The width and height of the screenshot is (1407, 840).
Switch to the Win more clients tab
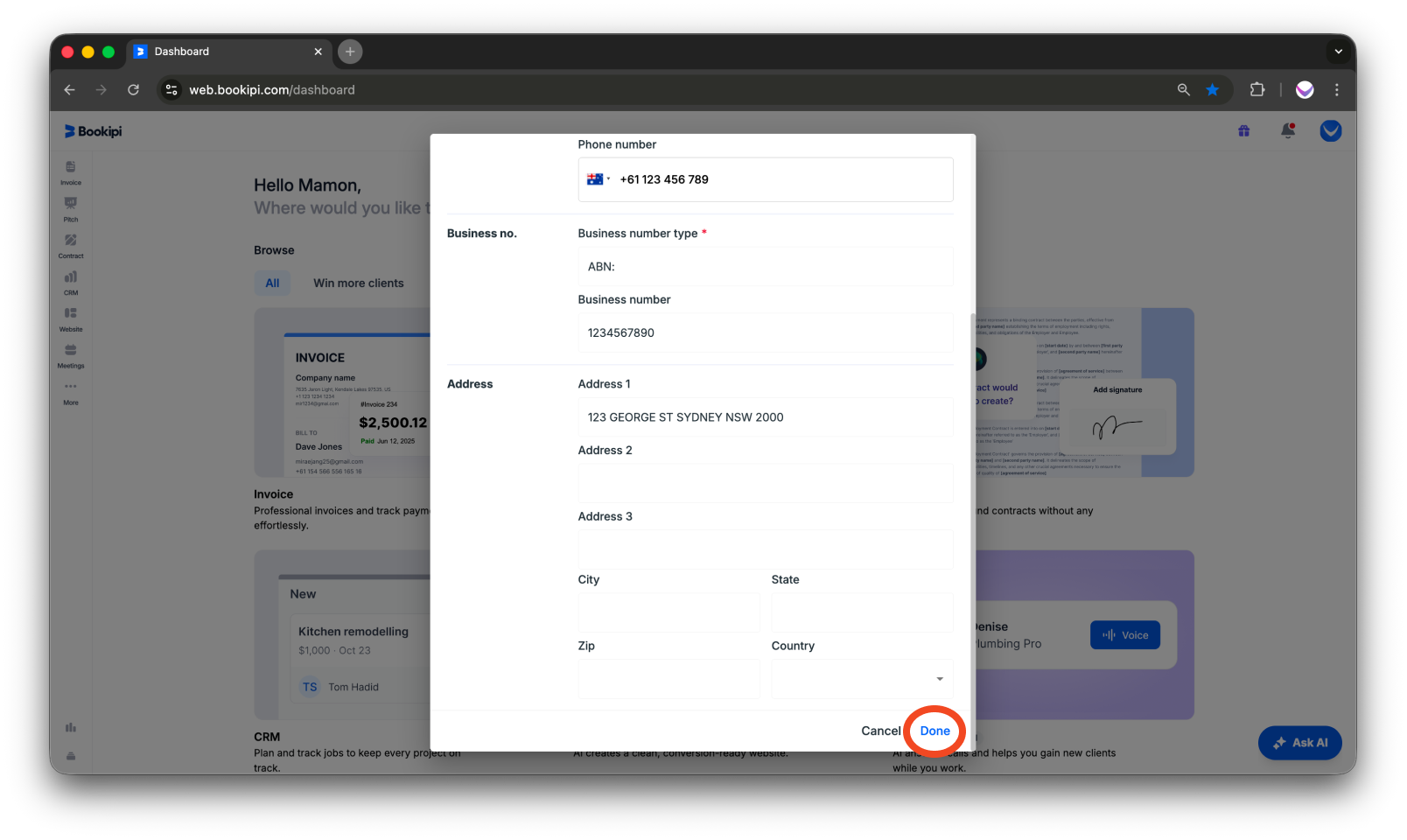[x=359, y=283]
